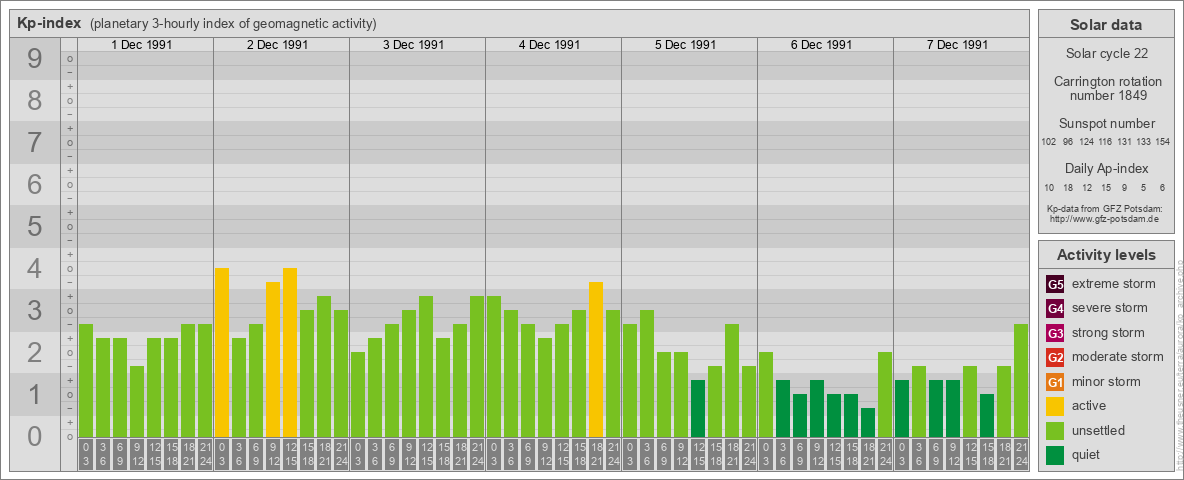Select the 6 Dec 1991 day header
Screen dimensions: 1184x480
coord(822,45)
